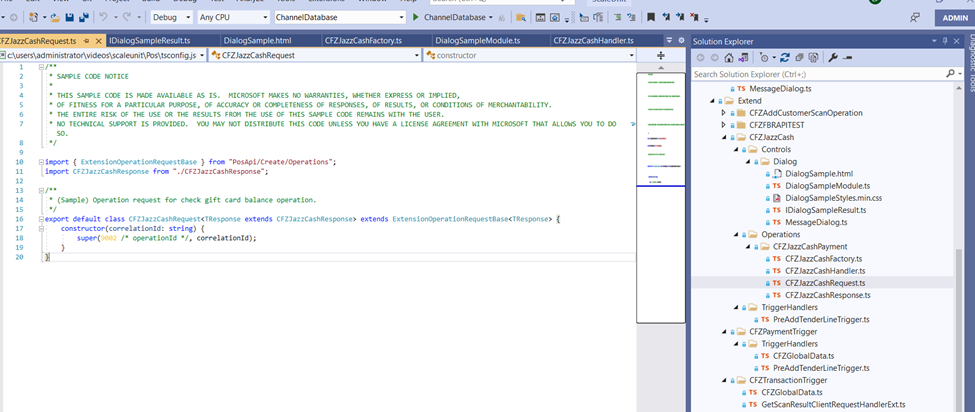975x412 pixels.
Task: Collapse the Operations folder
Action: pyautogui.click(x=736, y=234)
